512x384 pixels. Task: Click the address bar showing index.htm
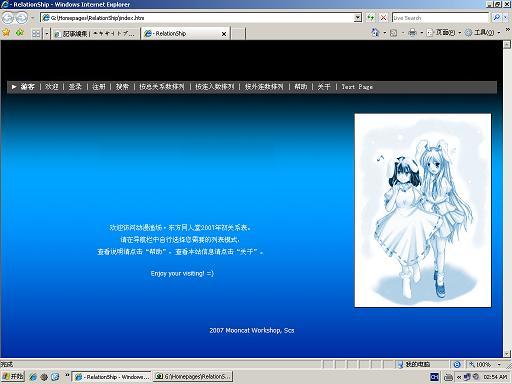[197, 18]
